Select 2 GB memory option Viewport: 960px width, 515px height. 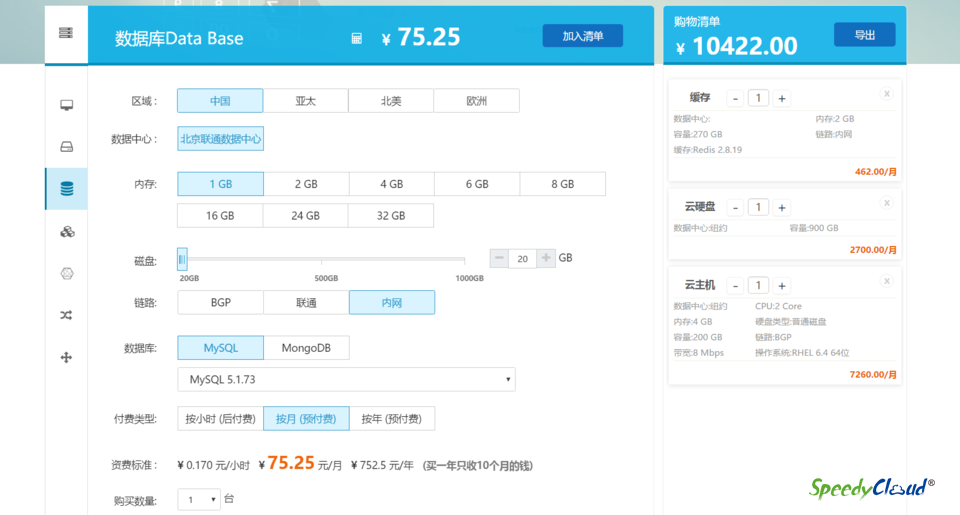[306, 184]
